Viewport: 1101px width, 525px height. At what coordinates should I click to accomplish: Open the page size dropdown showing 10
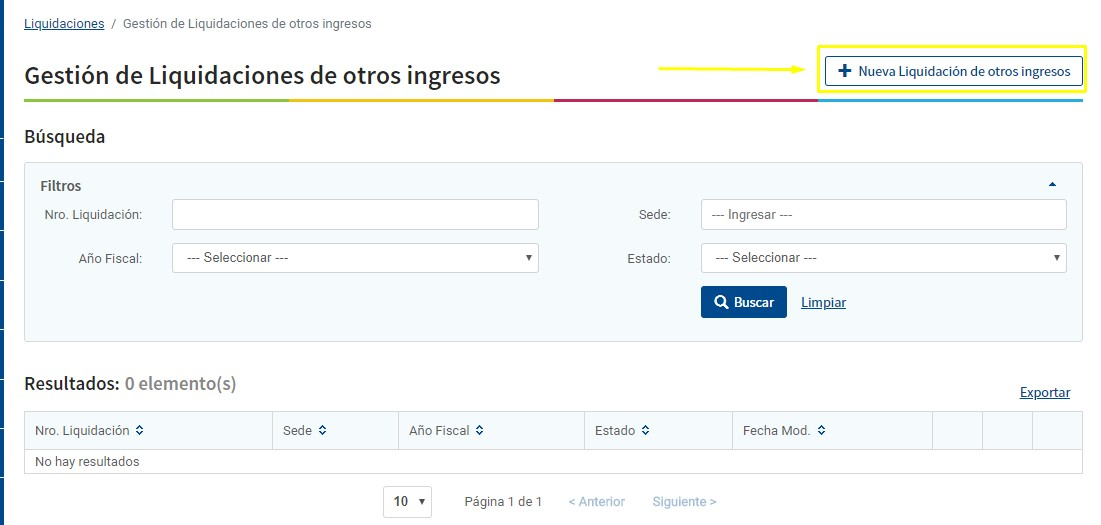(407, 502)
